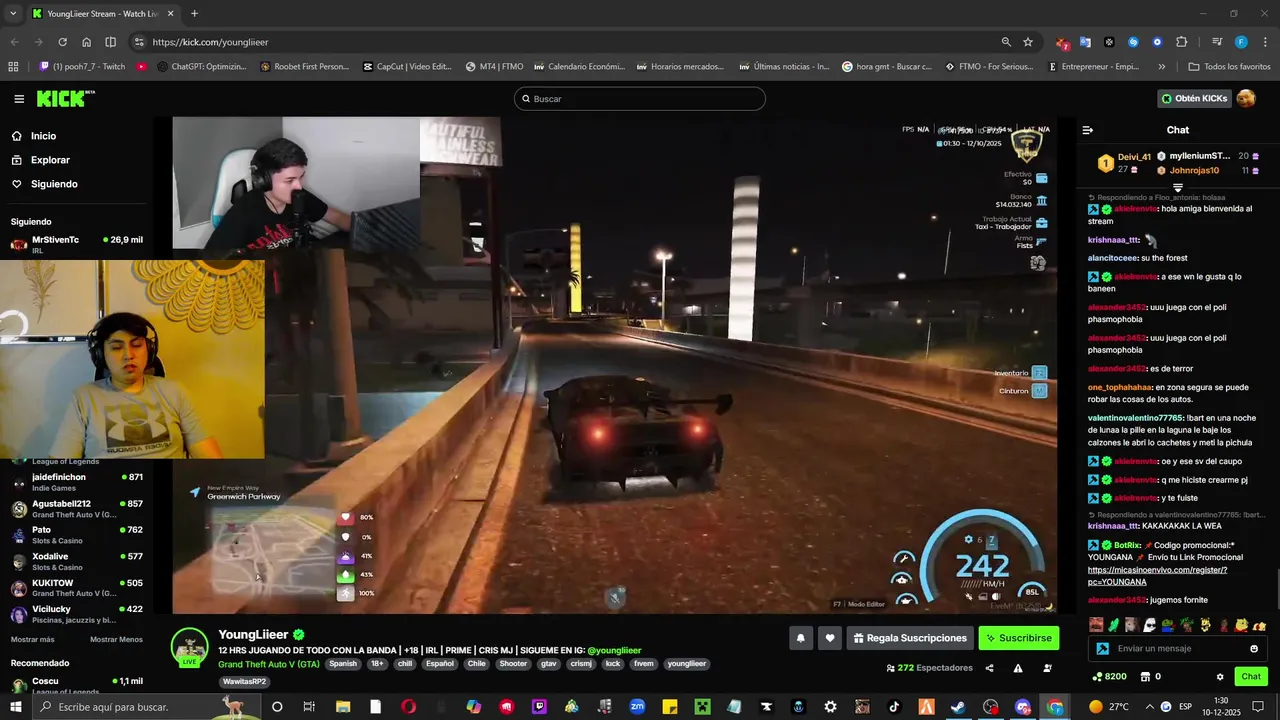Open Todos los favoritos folder

[x=1229, y=67]
